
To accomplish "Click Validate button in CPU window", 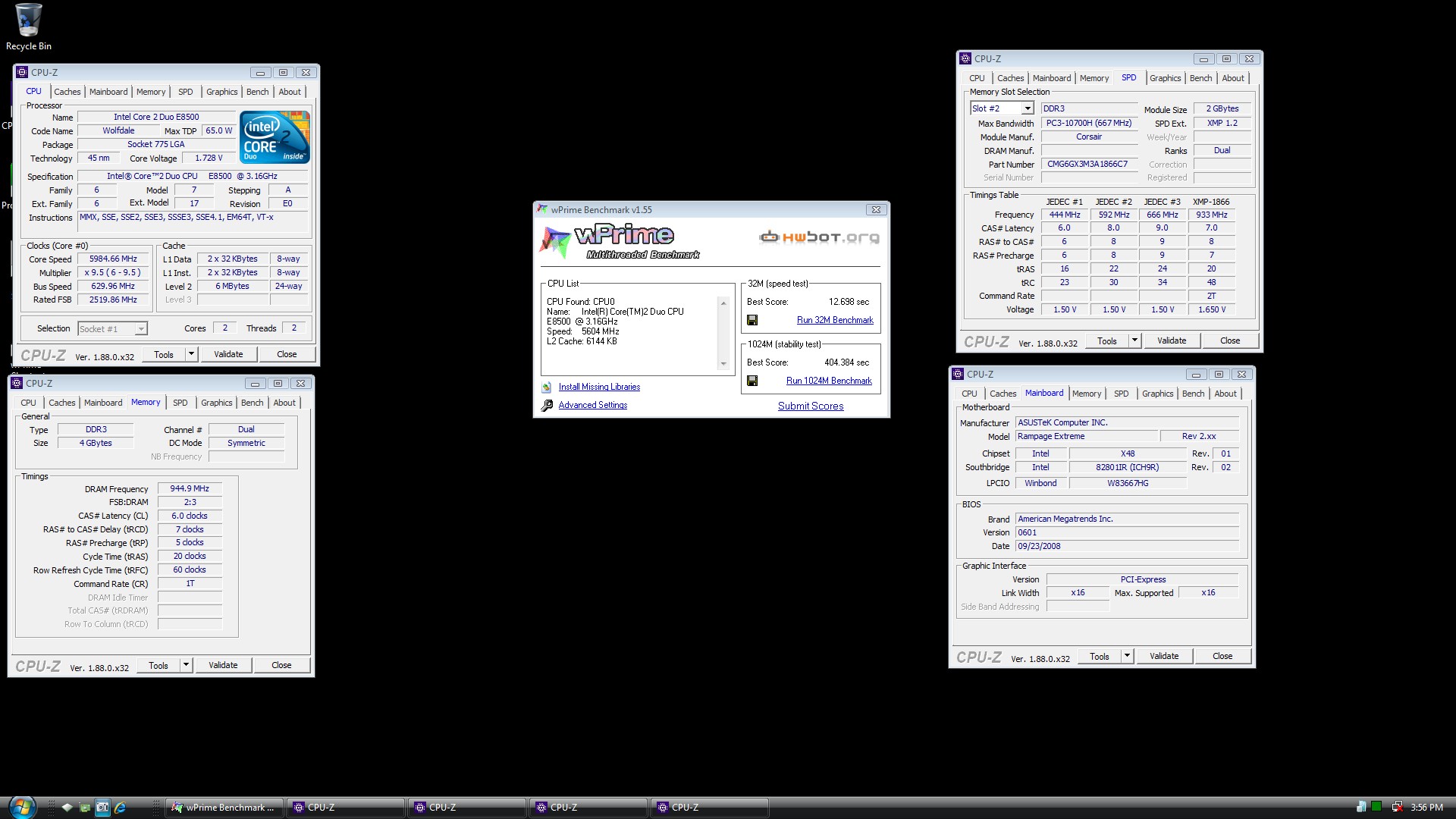I will (x=228, y=354).
